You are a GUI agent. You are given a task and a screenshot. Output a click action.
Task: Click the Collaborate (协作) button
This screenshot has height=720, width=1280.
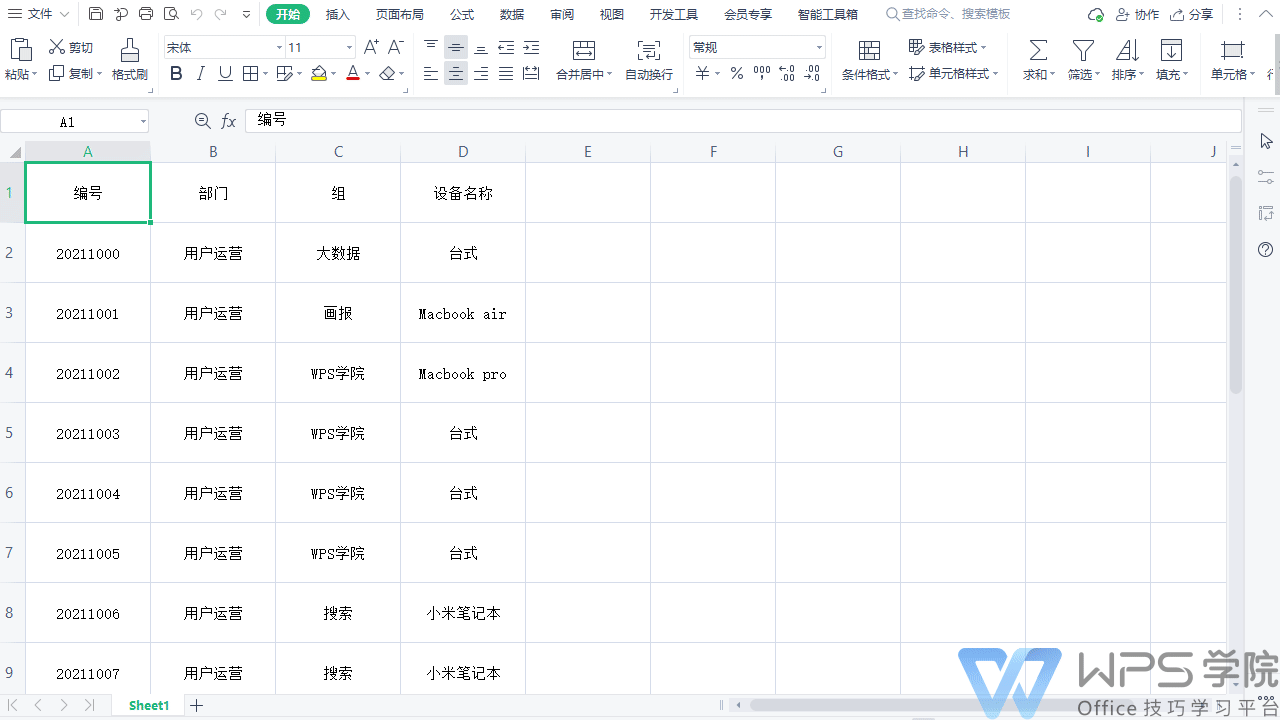(x=1137, y=15)
